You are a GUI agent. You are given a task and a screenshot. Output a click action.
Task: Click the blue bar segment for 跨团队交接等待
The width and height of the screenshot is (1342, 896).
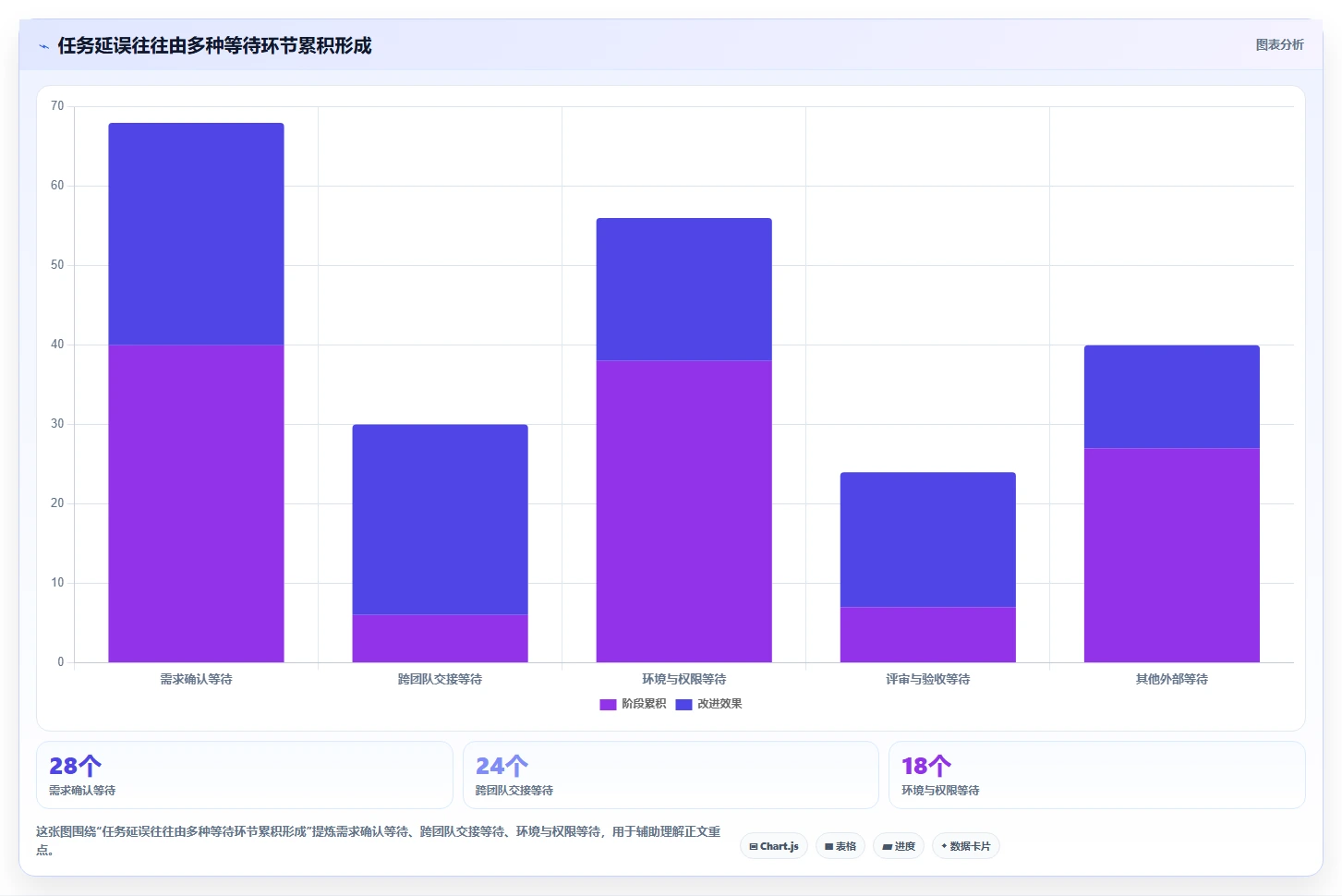tap(440, 519)
